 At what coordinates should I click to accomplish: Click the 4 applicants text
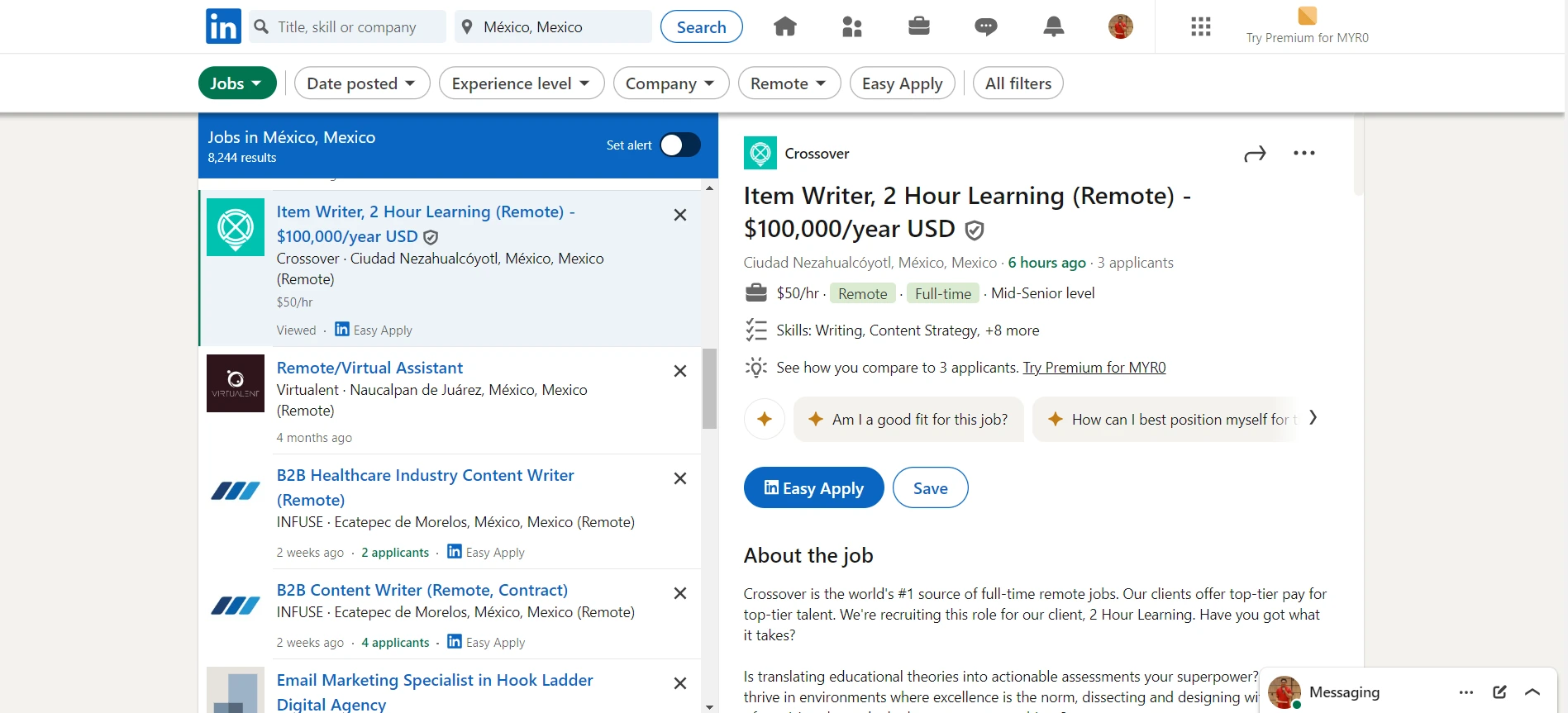[395, 643]
